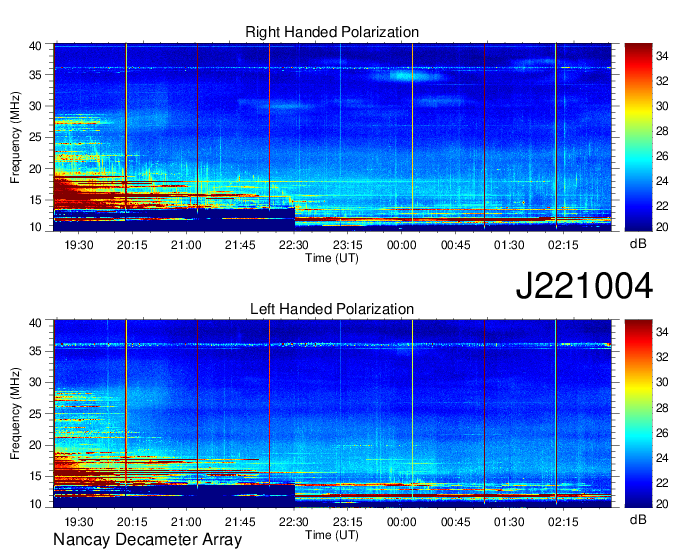Click the Left Handed Polarization spectrogram image
Viewport: 680px width, 552px height.
coord(332,414)
